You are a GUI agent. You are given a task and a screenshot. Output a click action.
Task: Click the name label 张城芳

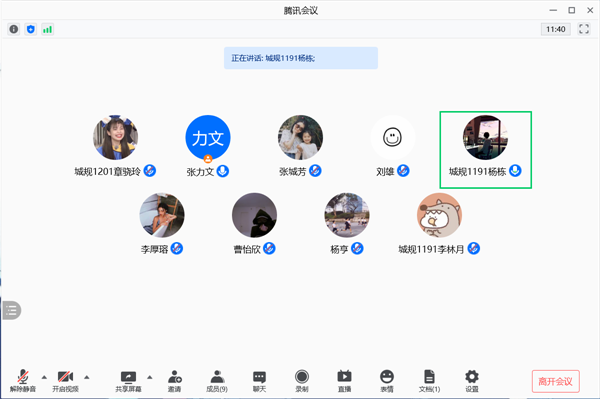pyautogui.click(x=293, y=171)
